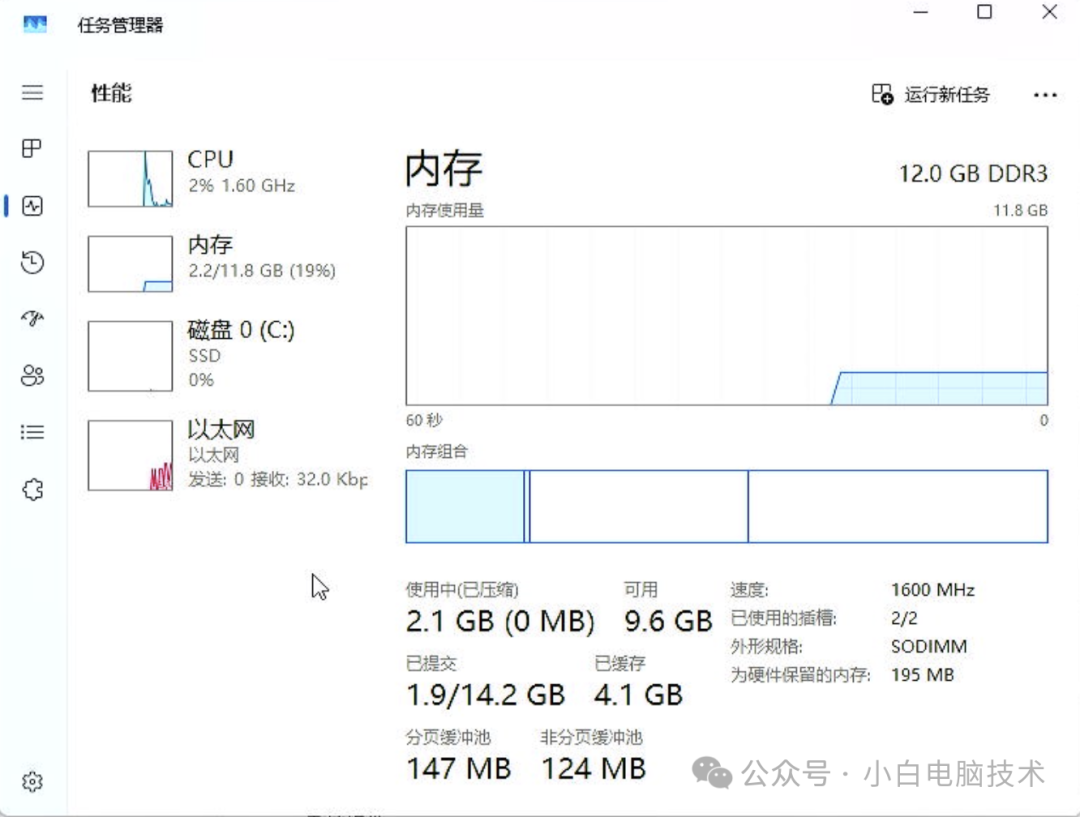Click the 运行新任务 button
This screenshot has width=1080, height=817.
pos(931,95)
